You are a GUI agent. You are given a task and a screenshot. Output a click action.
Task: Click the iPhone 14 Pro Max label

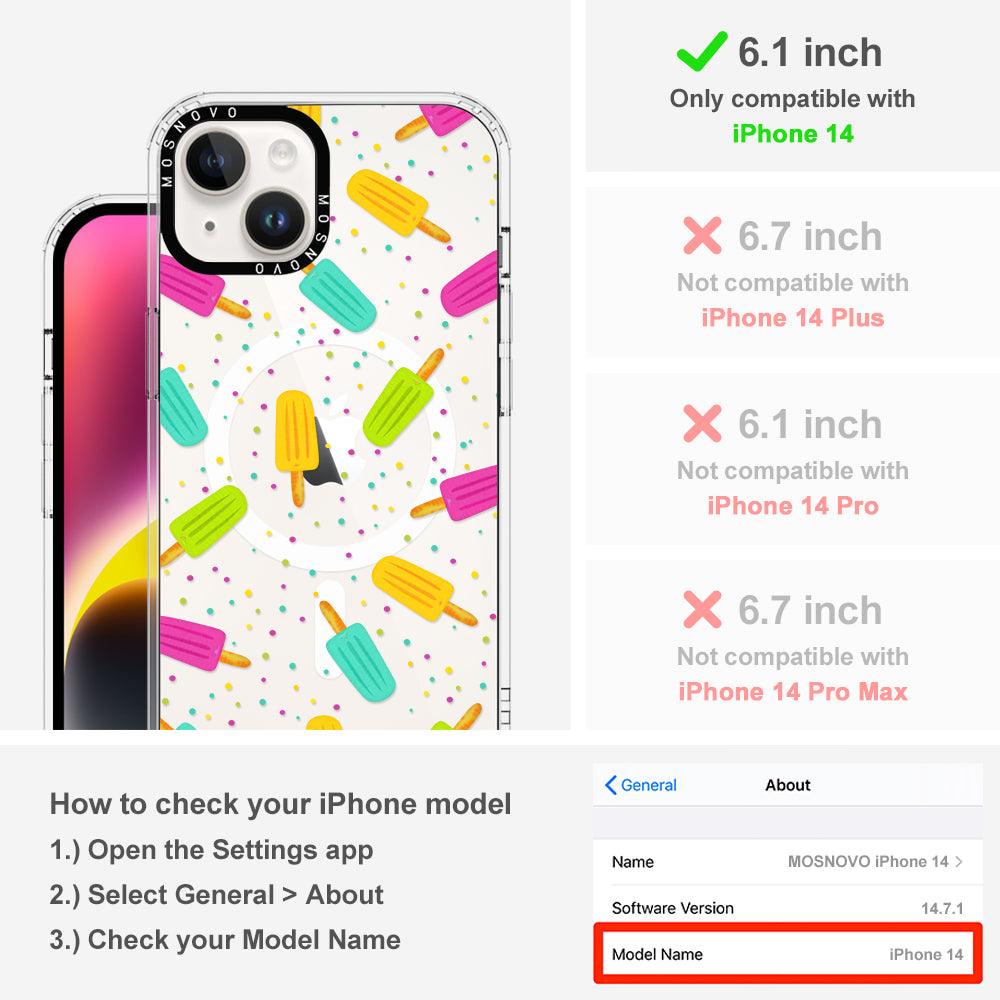tap(792, 691)
